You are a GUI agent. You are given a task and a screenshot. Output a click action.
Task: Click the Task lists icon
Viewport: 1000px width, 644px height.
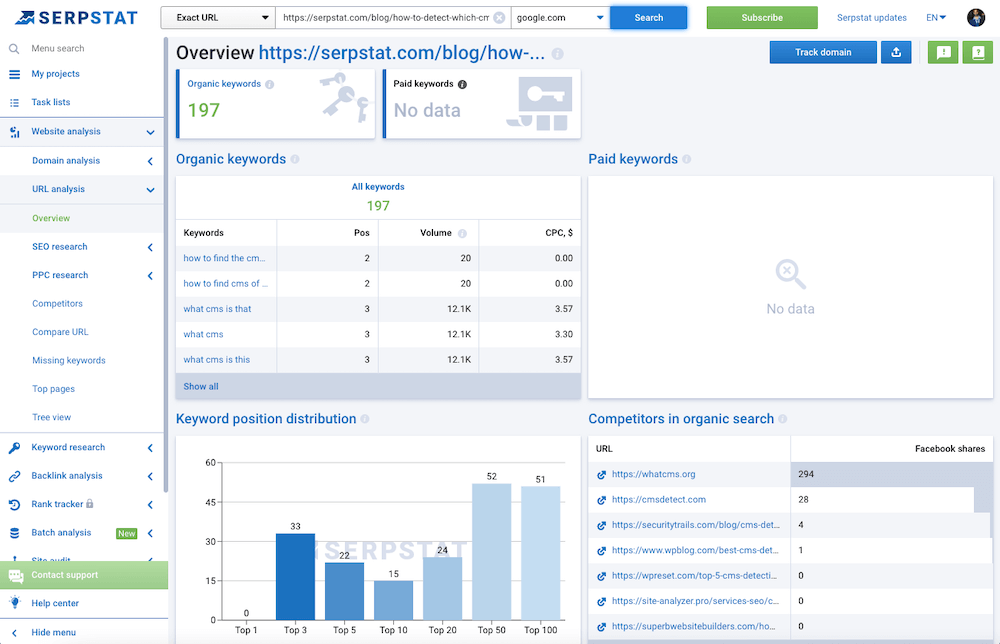(x=14, y=102)
